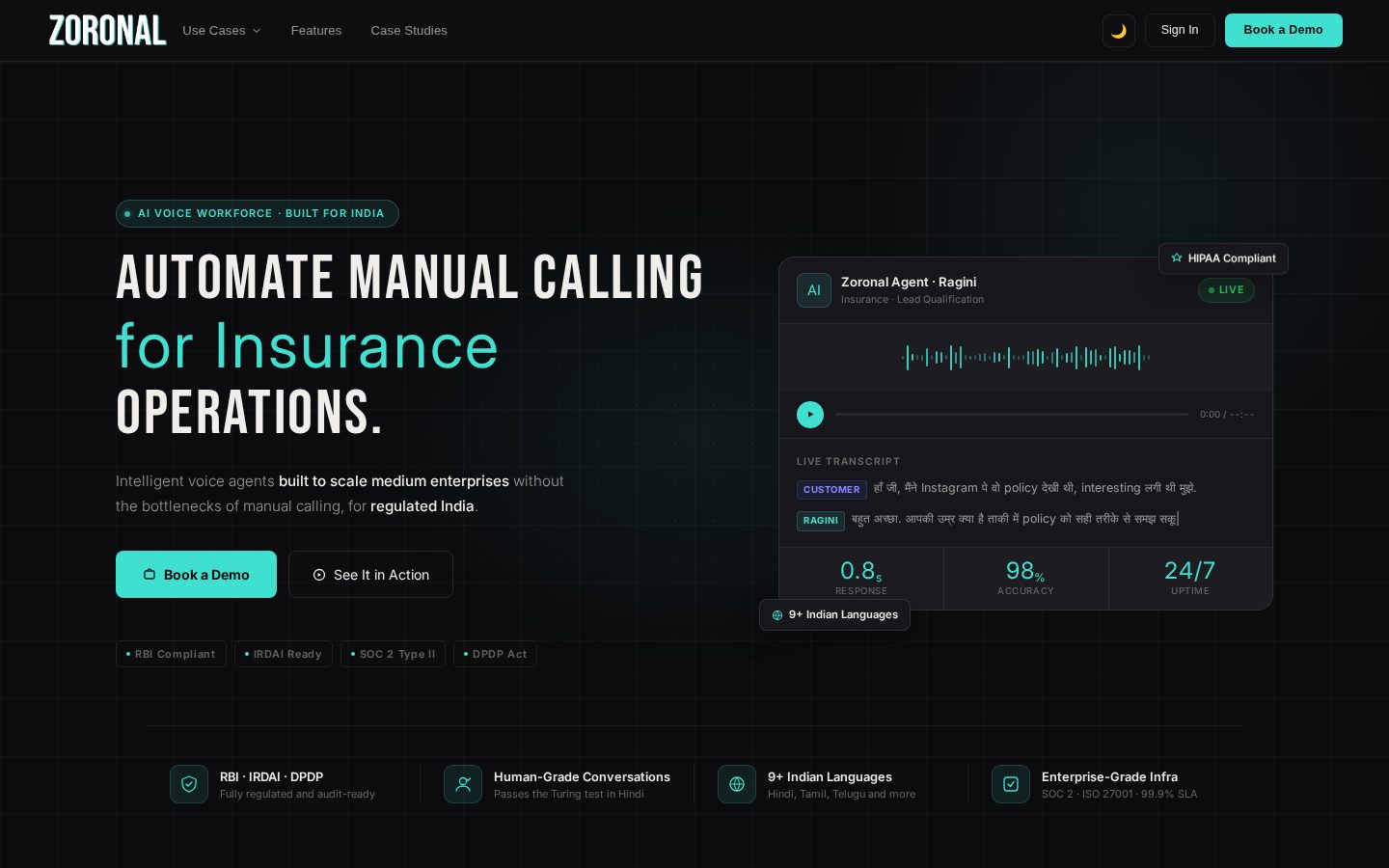Expand the Use Cases dropdown
1389x868 pixels.
pyautogui.click(x=222, y=31)
